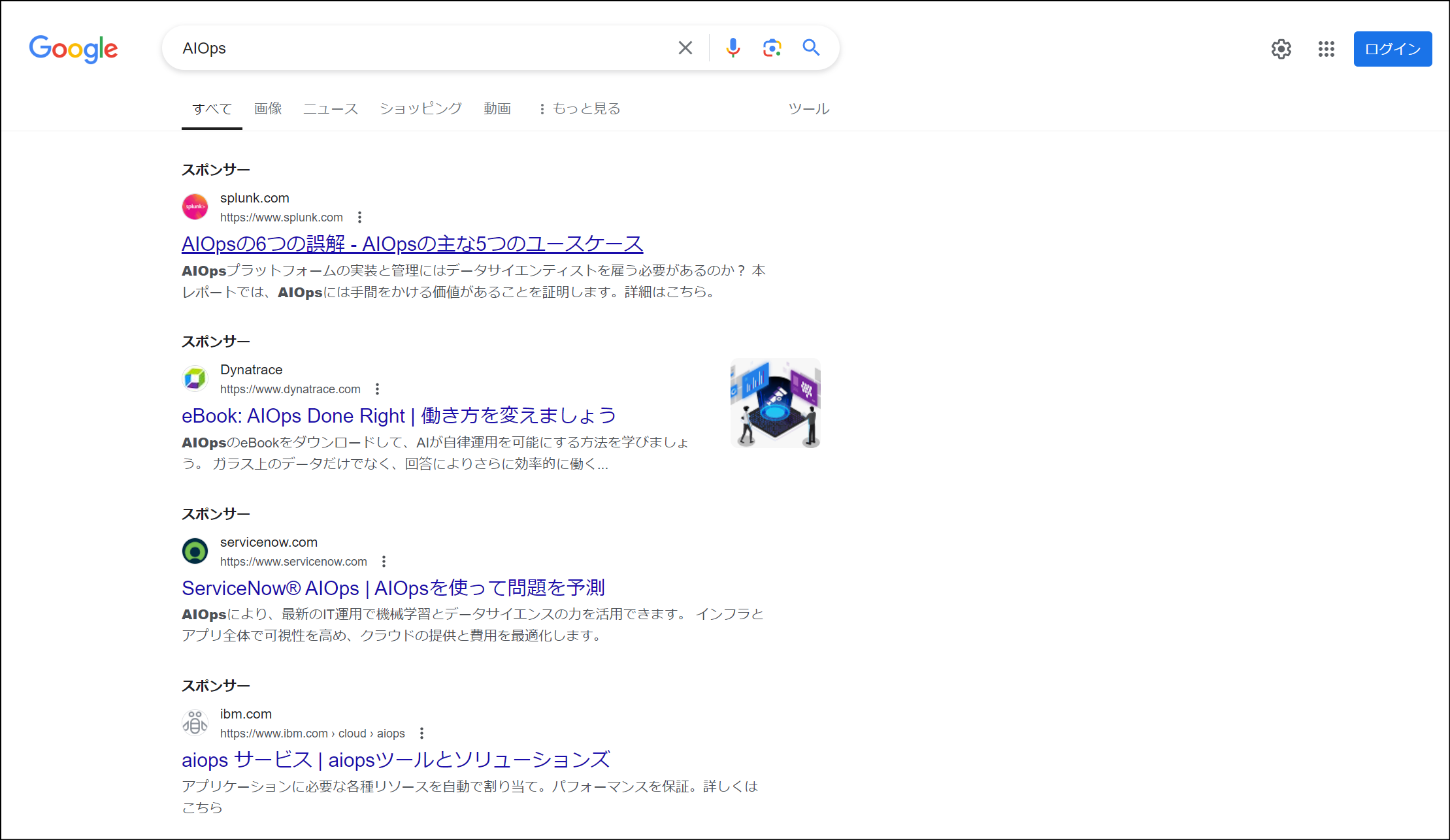Screen dimensions: 1450x840
Task: Open the ServiceNow AIOps result link
Action: click(x=393, y=587)
